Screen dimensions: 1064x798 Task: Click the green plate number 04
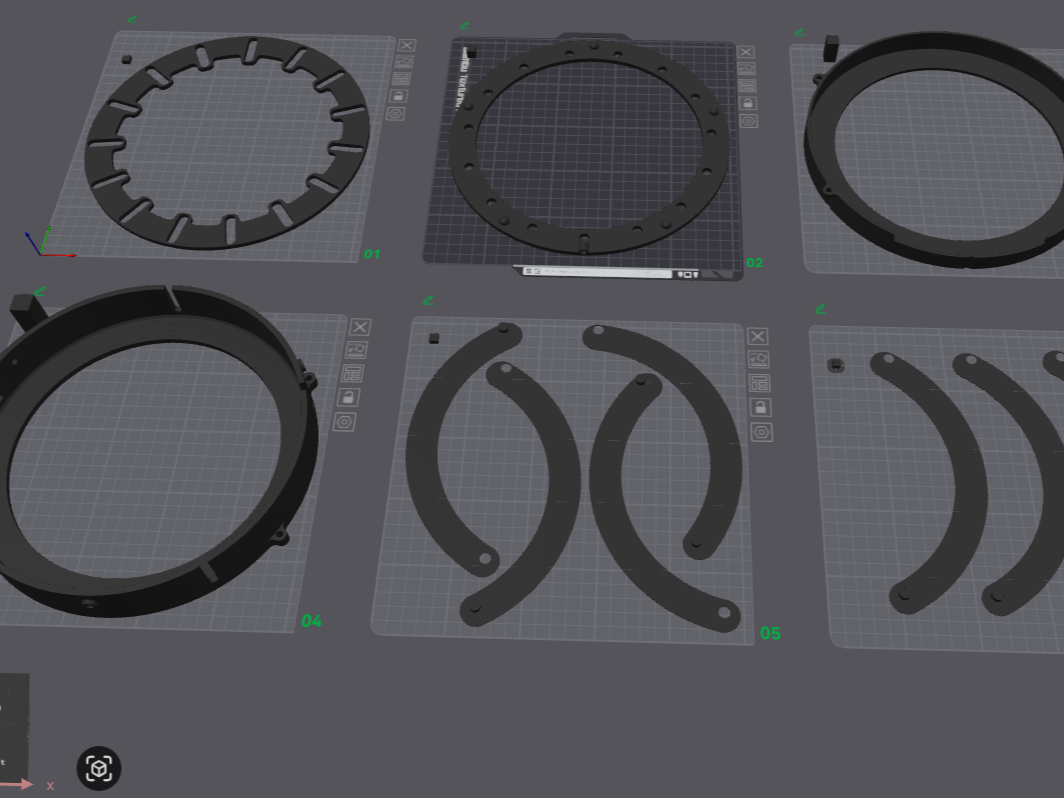(311, 621)
